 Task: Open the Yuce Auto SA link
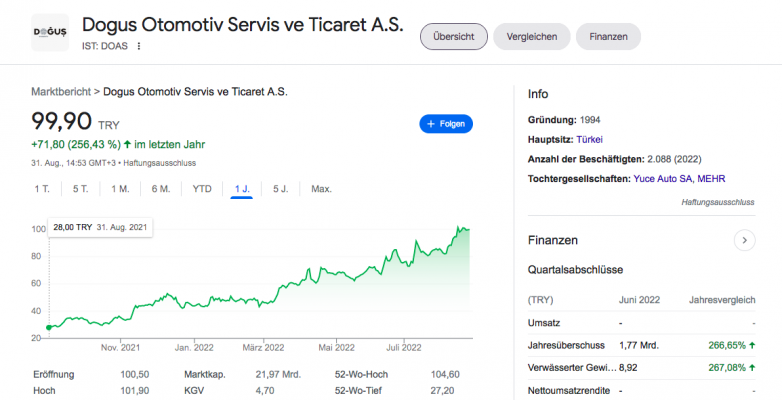[x=662, y=178]
